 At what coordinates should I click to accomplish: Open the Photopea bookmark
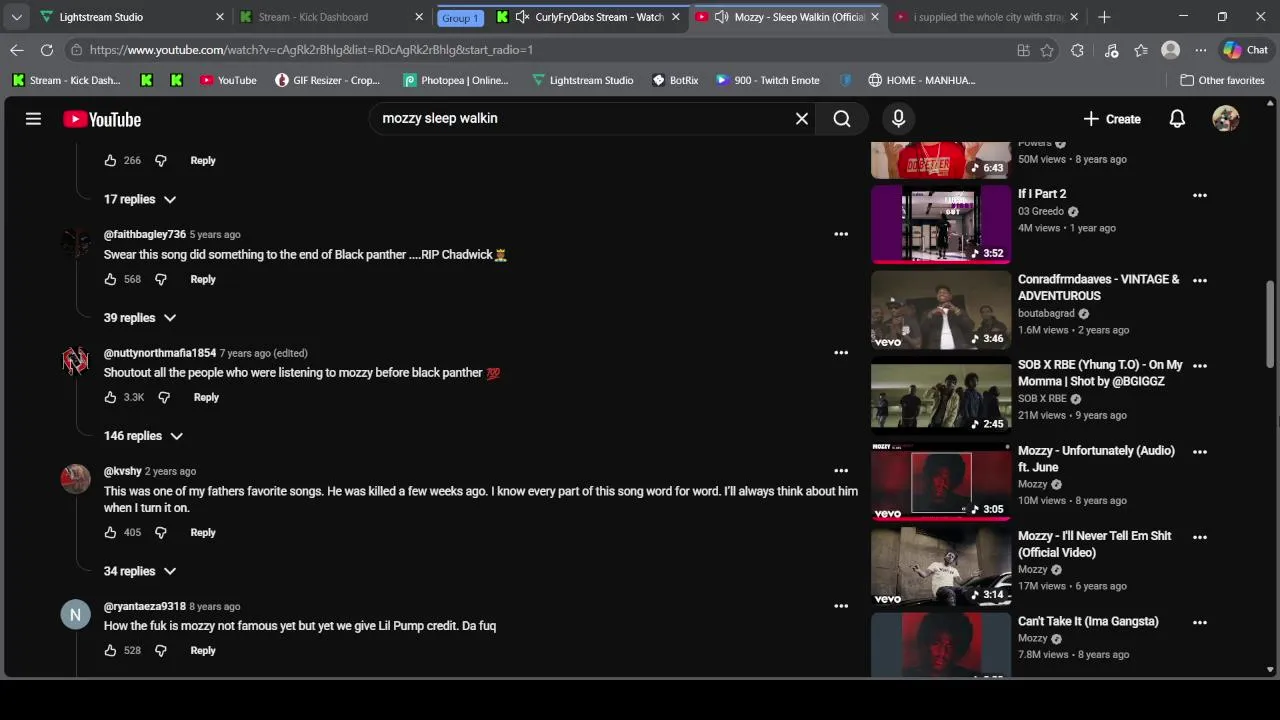[456, 80]
